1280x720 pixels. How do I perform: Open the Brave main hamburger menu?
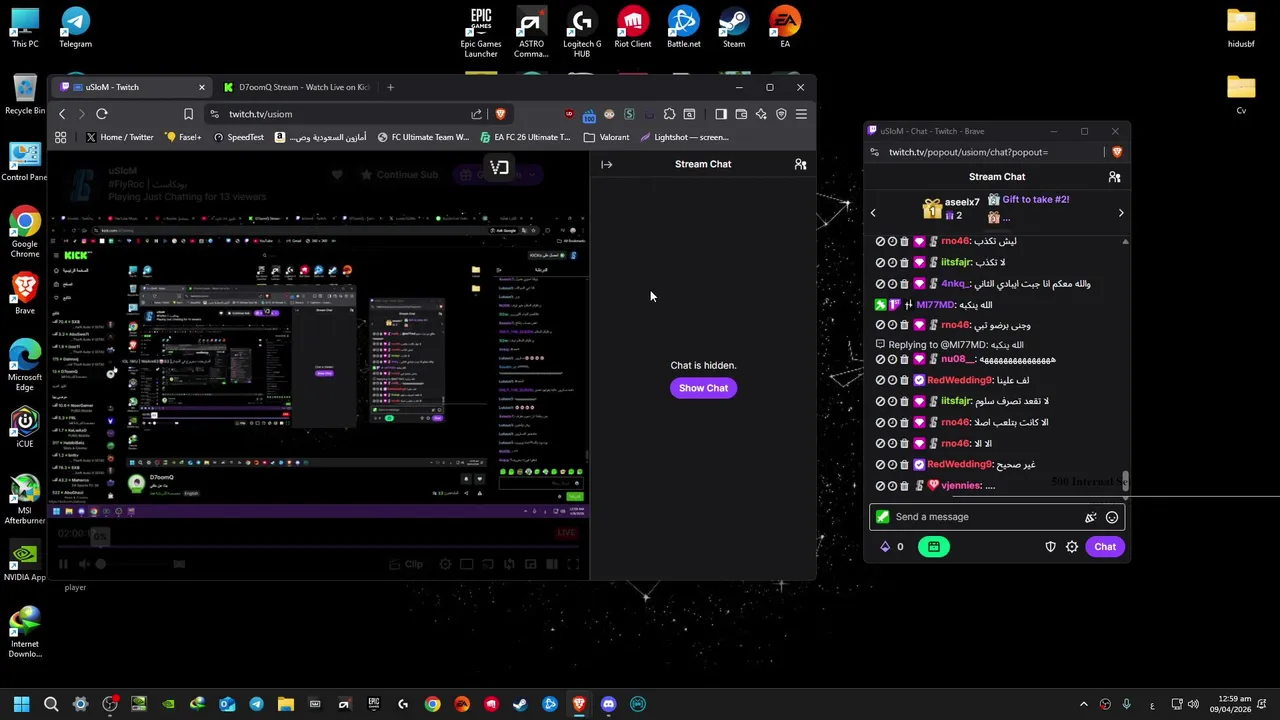click(800, 114)
